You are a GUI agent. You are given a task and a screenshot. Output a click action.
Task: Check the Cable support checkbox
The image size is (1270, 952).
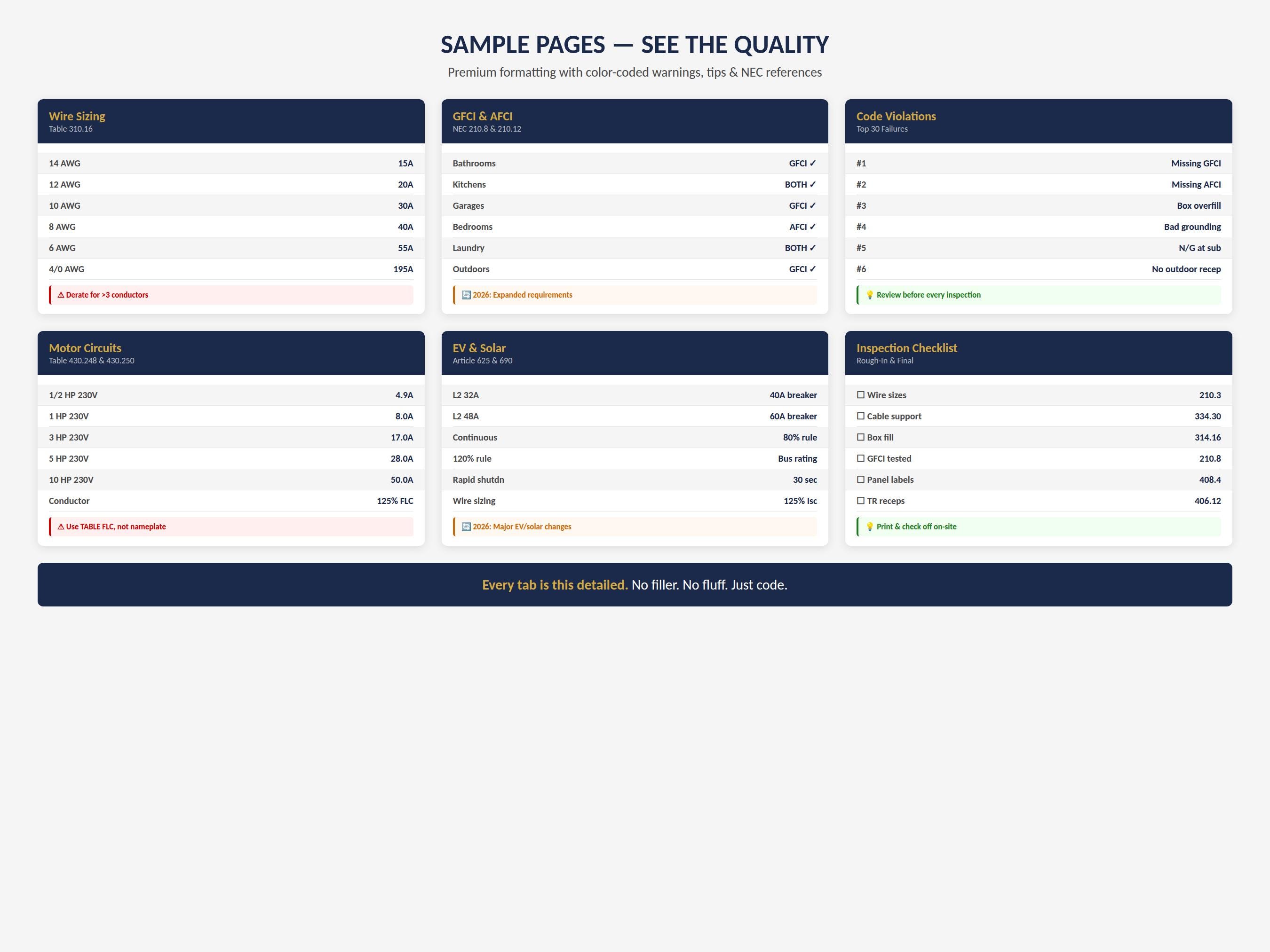tap(861, 416)
